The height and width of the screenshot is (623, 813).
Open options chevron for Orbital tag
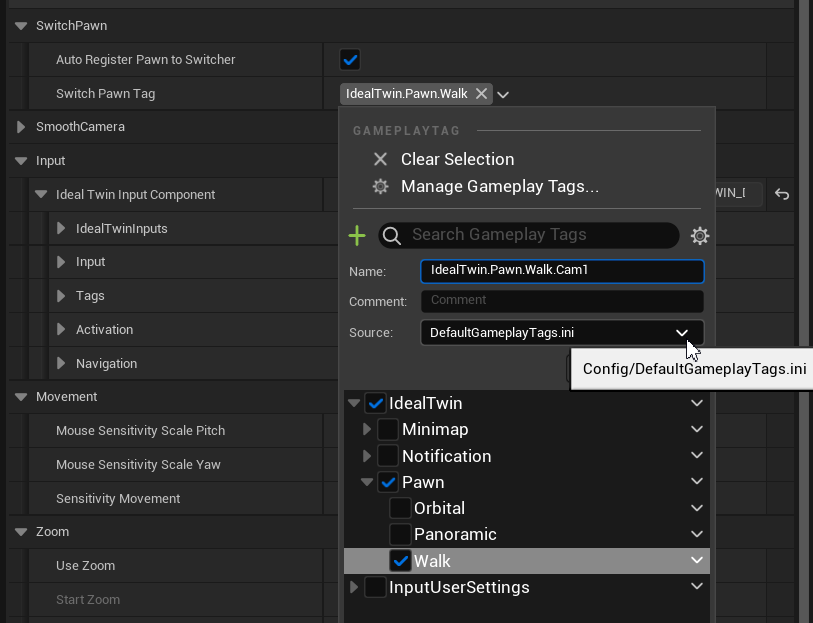pos(697,508)
